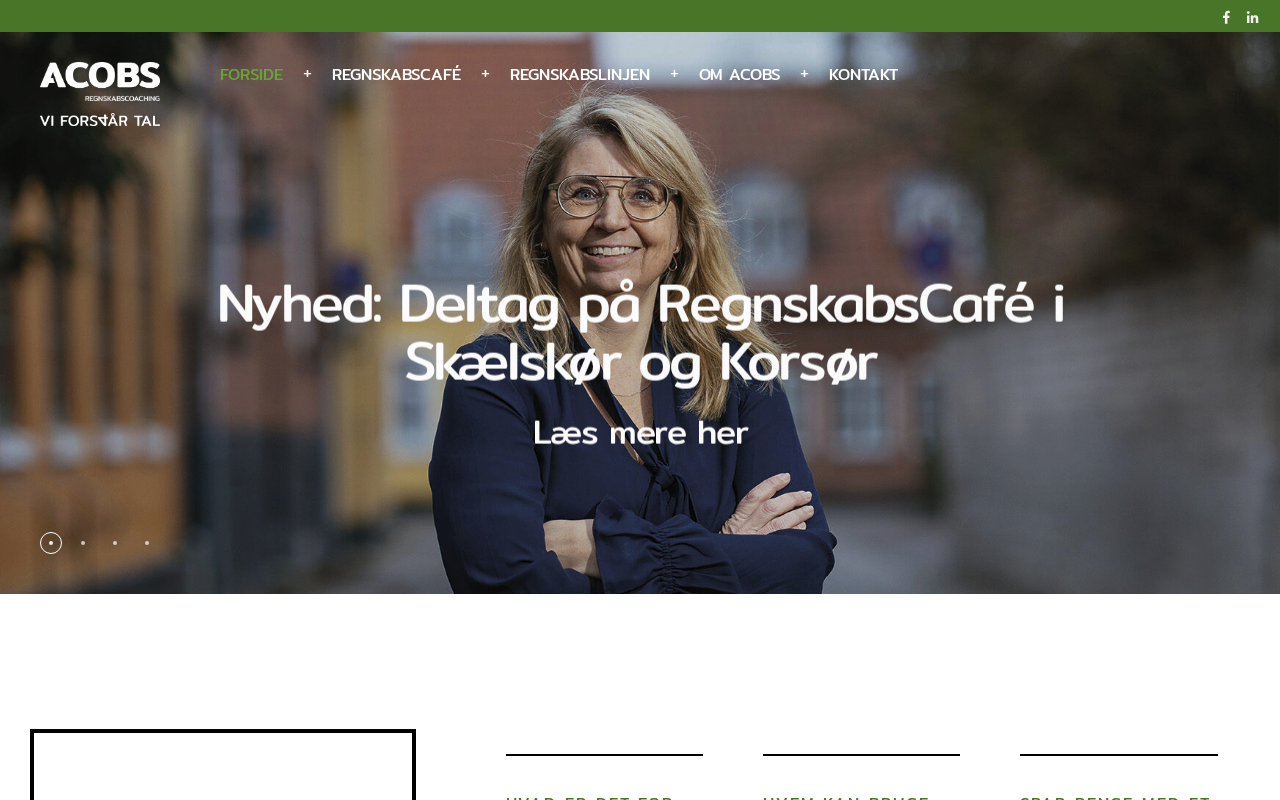Open the Regnskabslinjen menu item

(580, 74)
